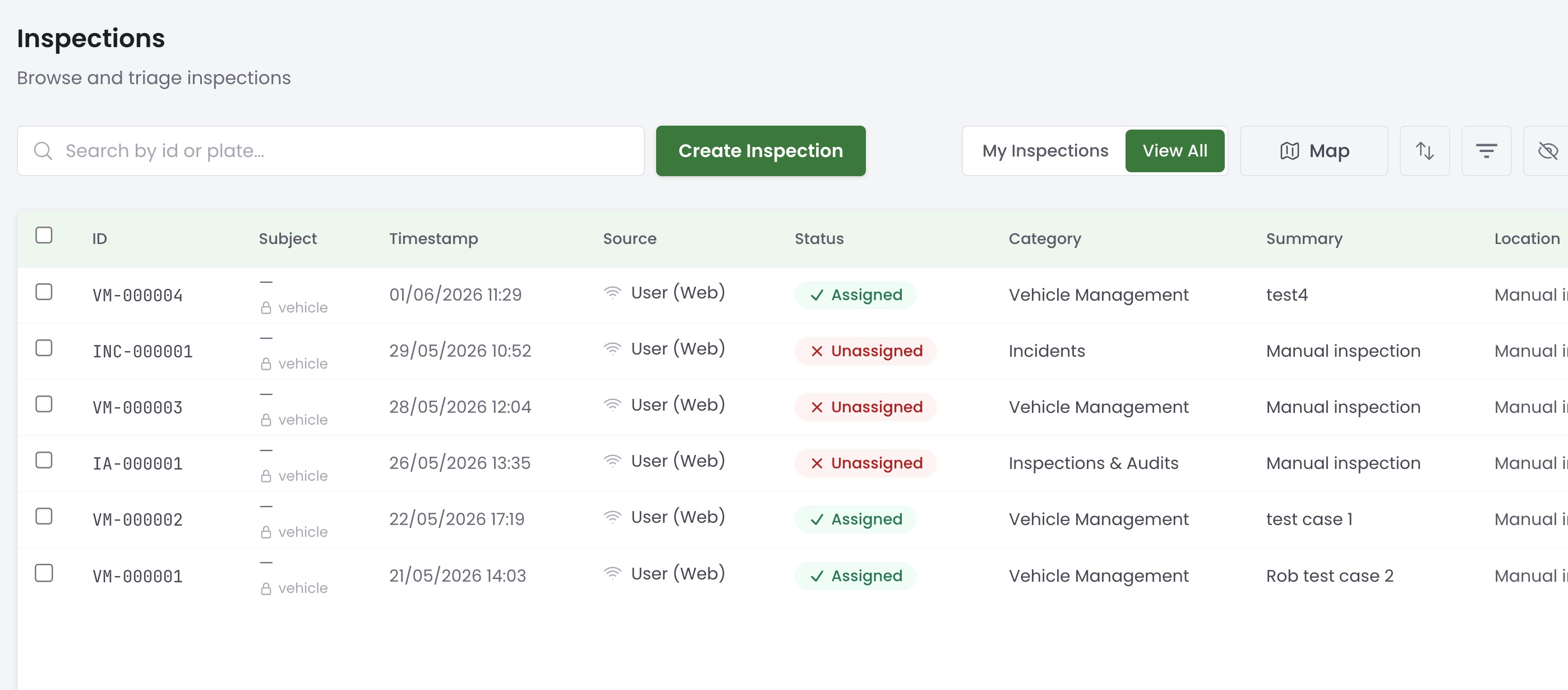Click the Summary column header

(1304, 239)
